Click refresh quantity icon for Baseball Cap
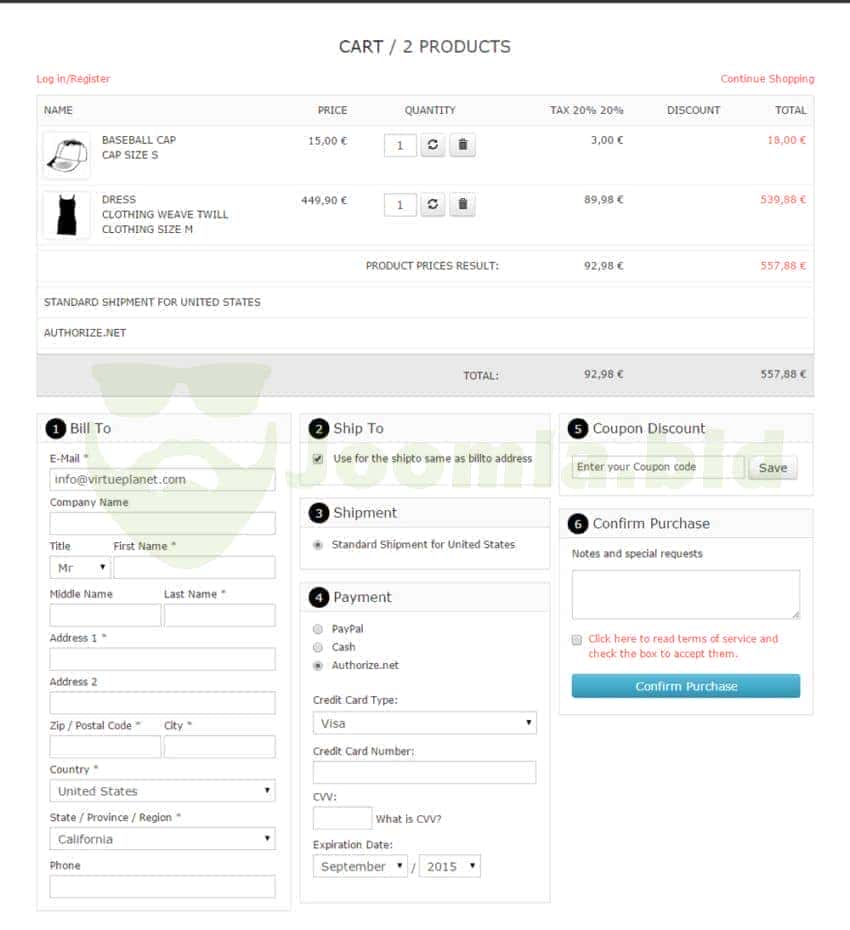This screenshot has width=850, height=930. tap(432, 145)
